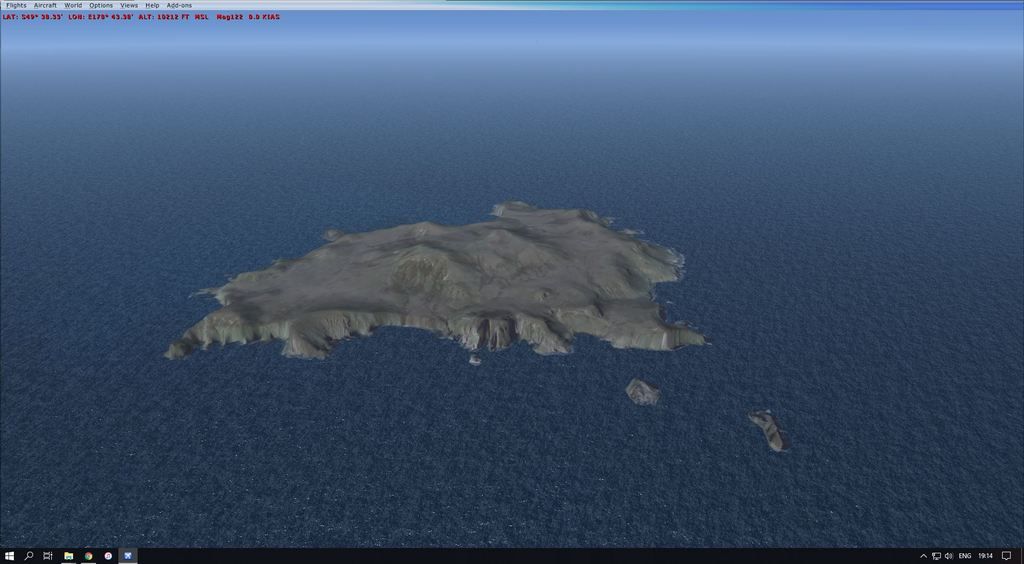Switch the ENG input language indicator

pyautogui.click(x=965, y=556)
